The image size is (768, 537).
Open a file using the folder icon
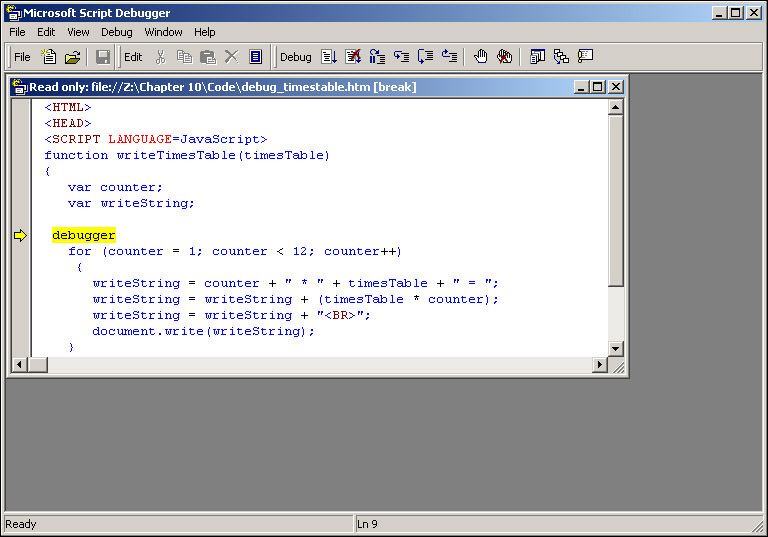tap(72, 57)
